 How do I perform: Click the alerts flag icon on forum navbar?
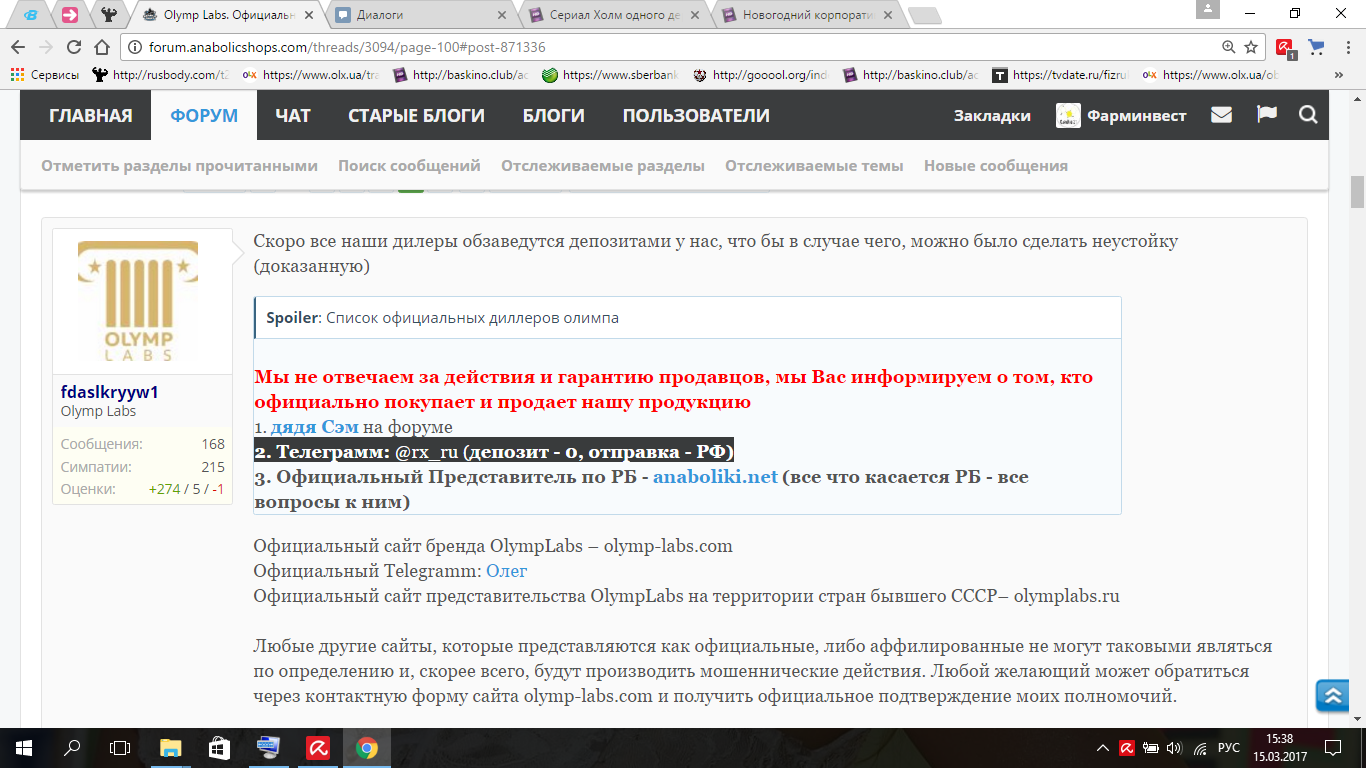click(x=1265, y=115)
